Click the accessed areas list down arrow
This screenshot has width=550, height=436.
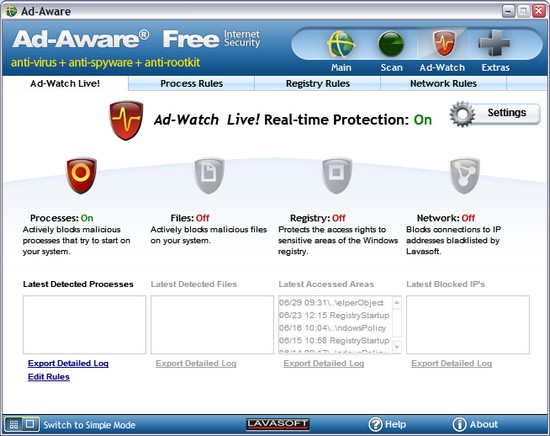click(397, 347)
